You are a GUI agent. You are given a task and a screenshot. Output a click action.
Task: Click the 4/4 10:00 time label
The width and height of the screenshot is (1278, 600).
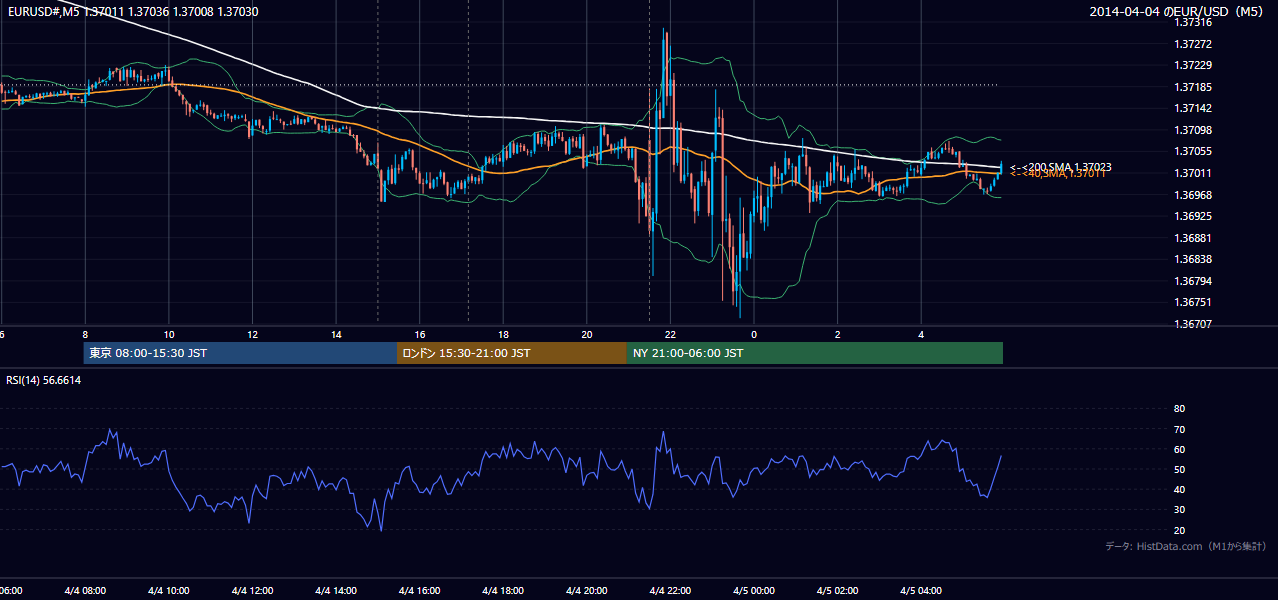(169, 590)
